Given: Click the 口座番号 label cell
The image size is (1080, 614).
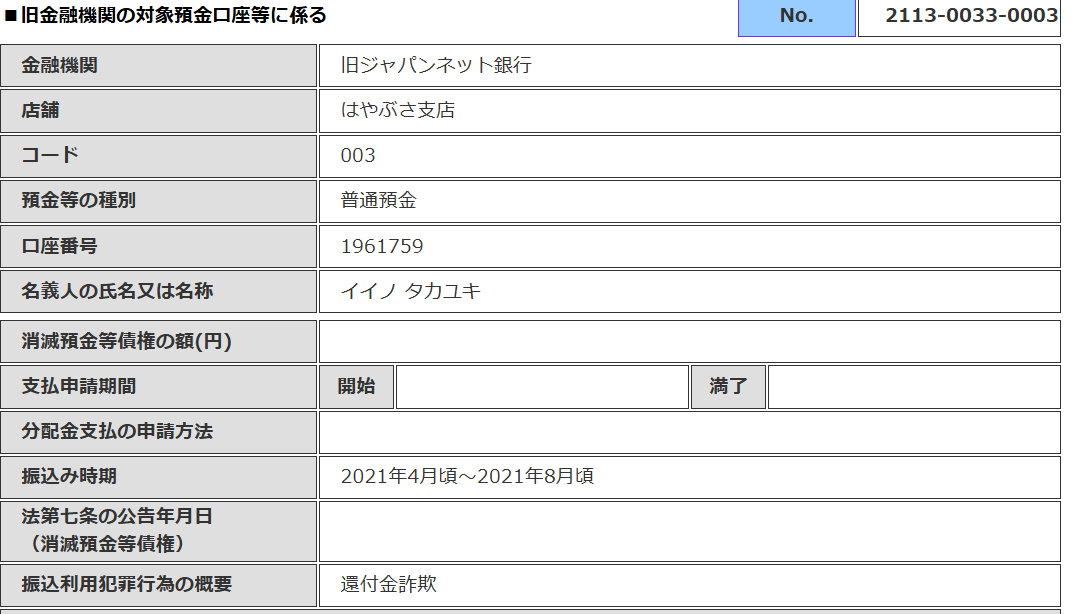Looking at the screenshot, I should [x=158, y=247].
